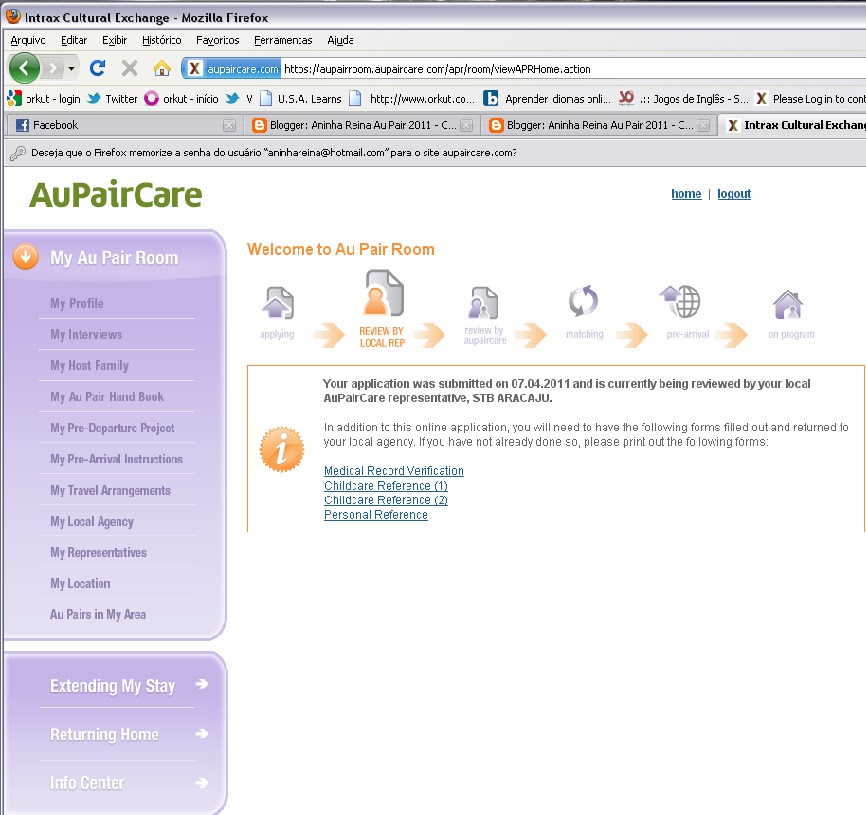Click the Forward navigation arrow
Viewport: 866px width, 815px height.
tap(52, 68)
